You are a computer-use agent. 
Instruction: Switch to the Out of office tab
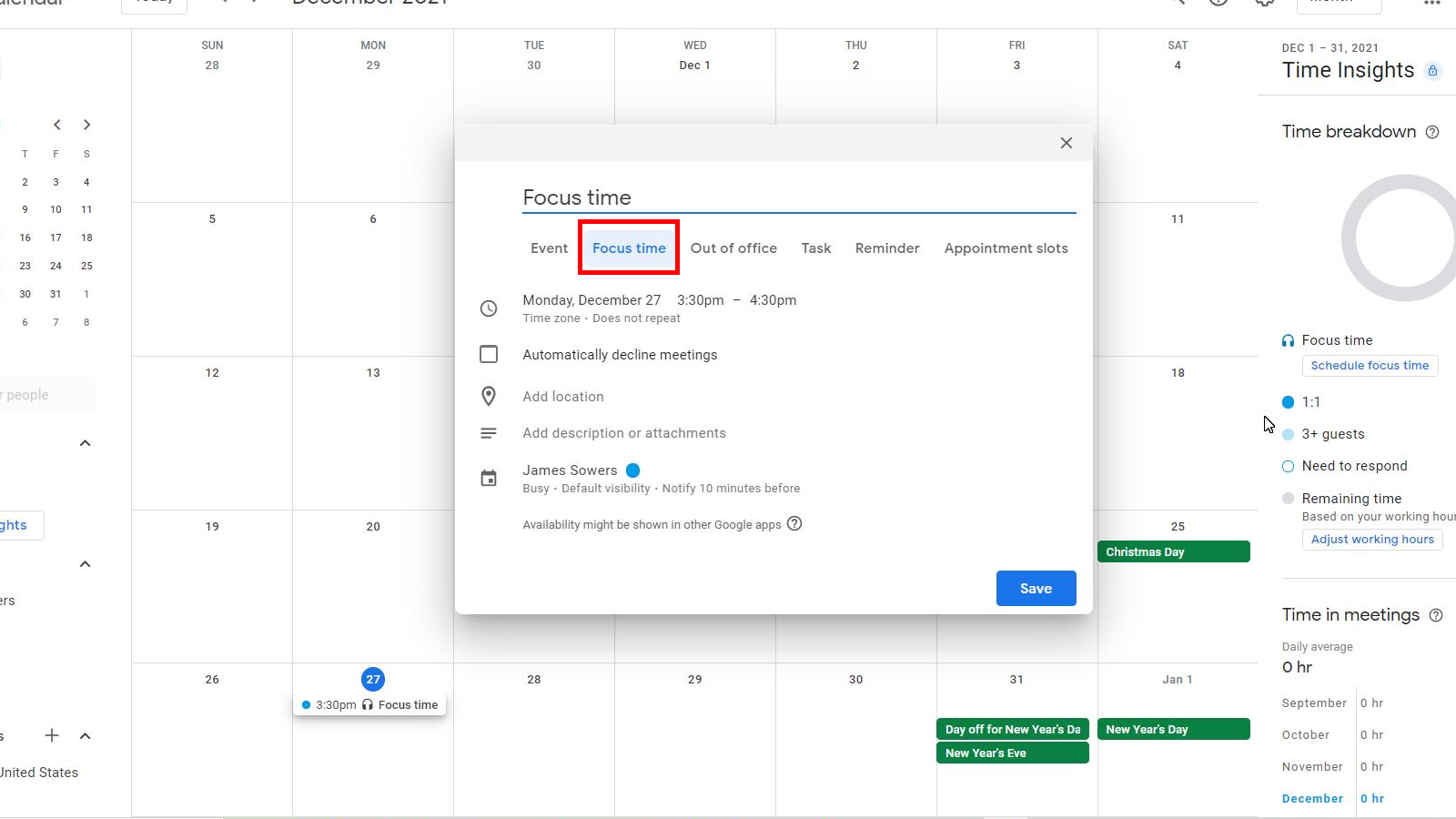click(733, 248)
